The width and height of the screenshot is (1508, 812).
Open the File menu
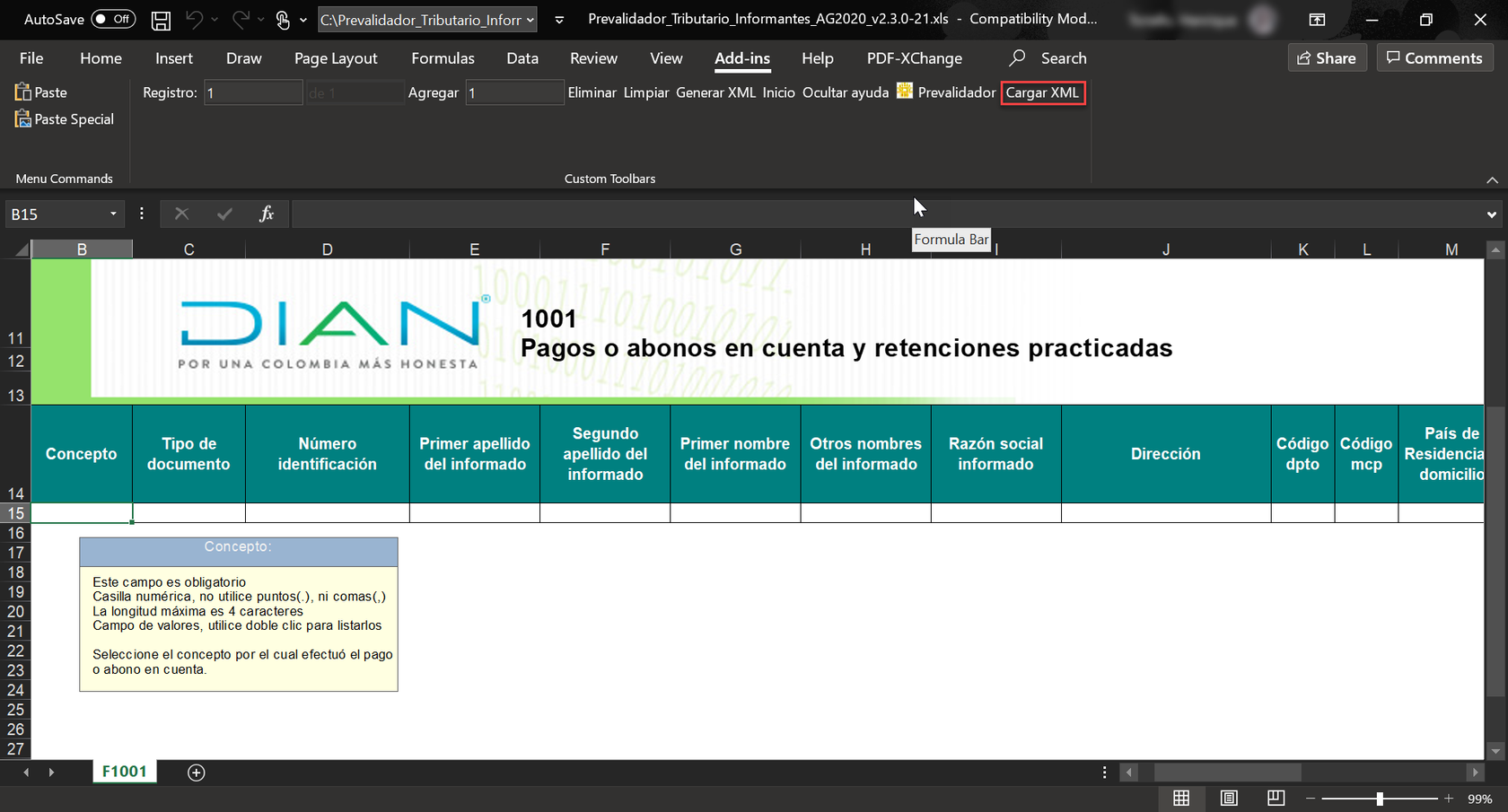coord(31,58)
